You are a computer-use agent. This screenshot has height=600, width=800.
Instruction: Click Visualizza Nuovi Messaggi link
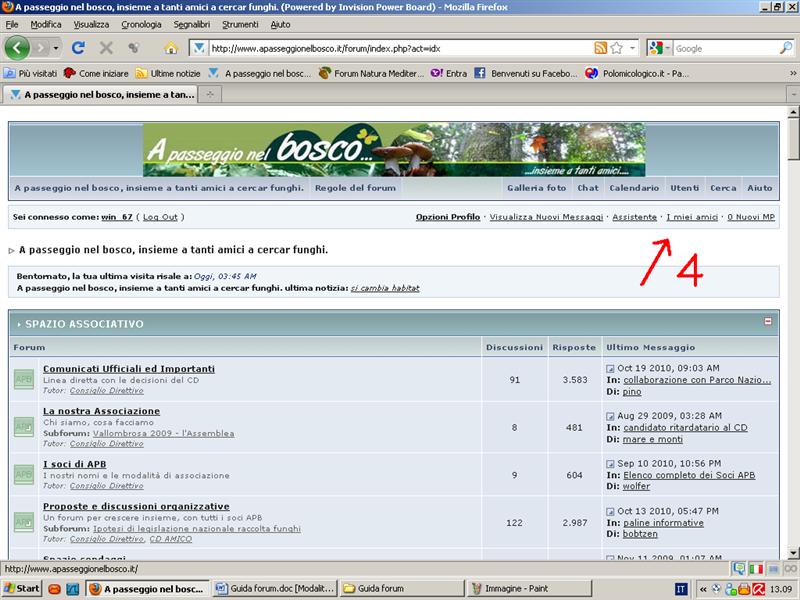(546, 217)
